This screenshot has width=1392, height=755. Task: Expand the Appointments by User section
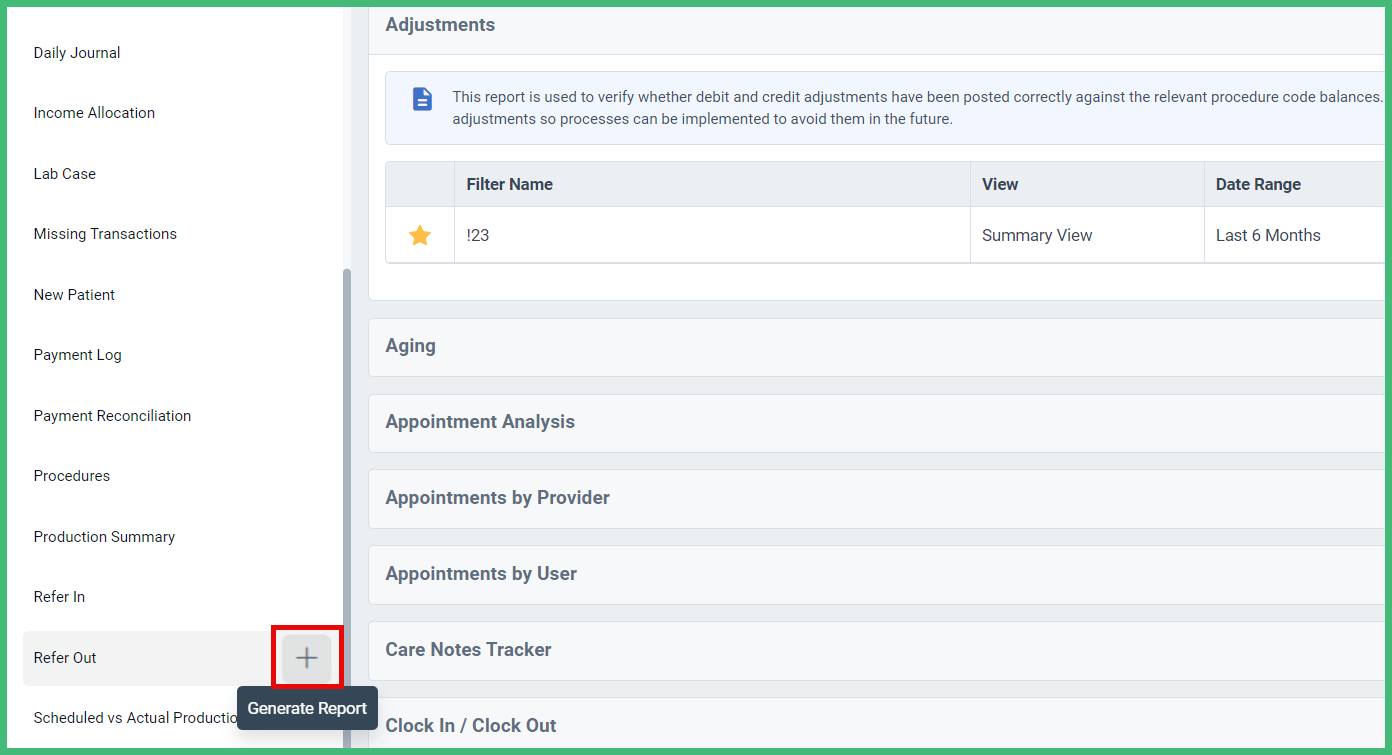[481, 573]
